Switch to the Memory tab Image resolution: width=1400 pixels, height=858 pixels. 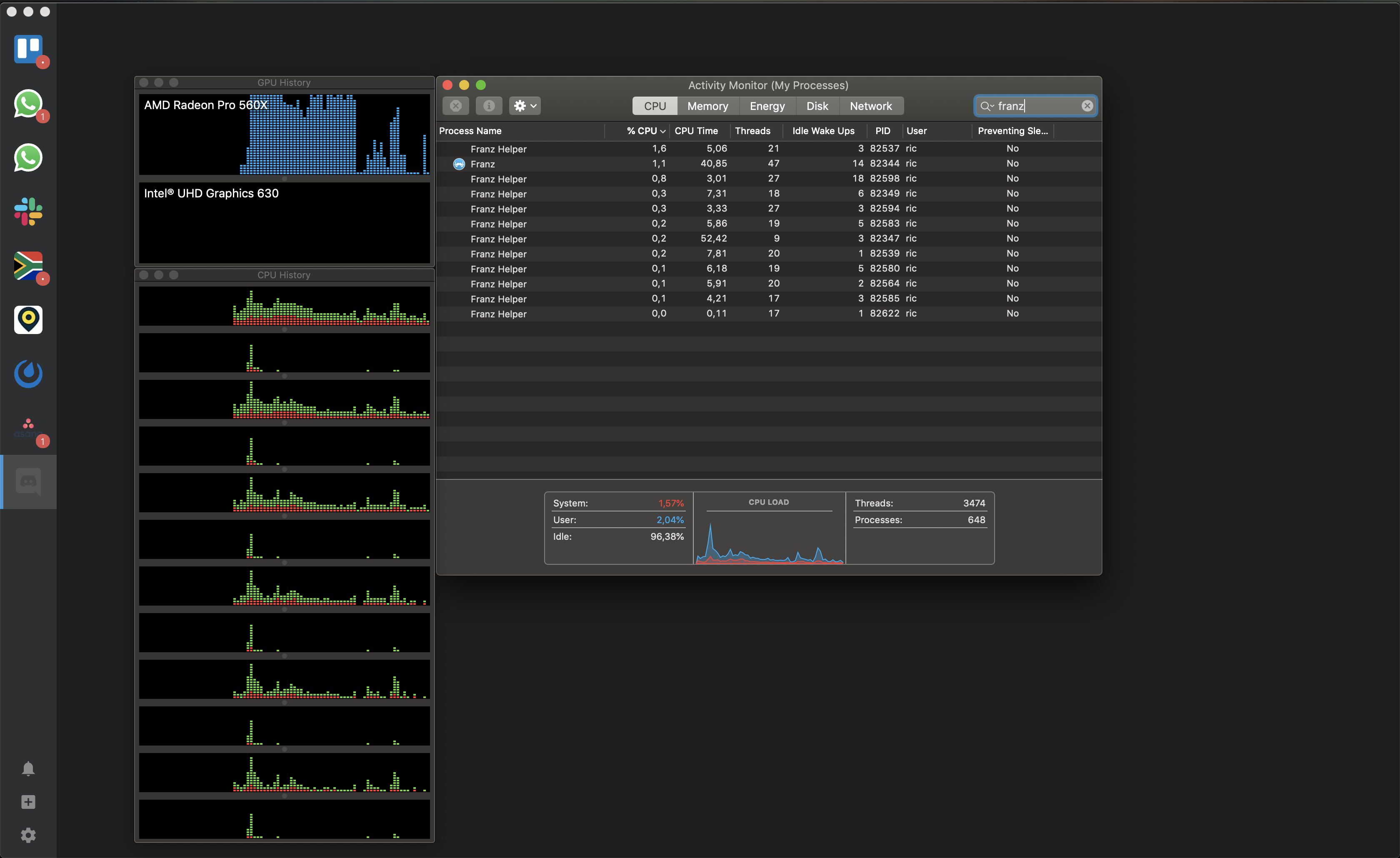[707, 106]
